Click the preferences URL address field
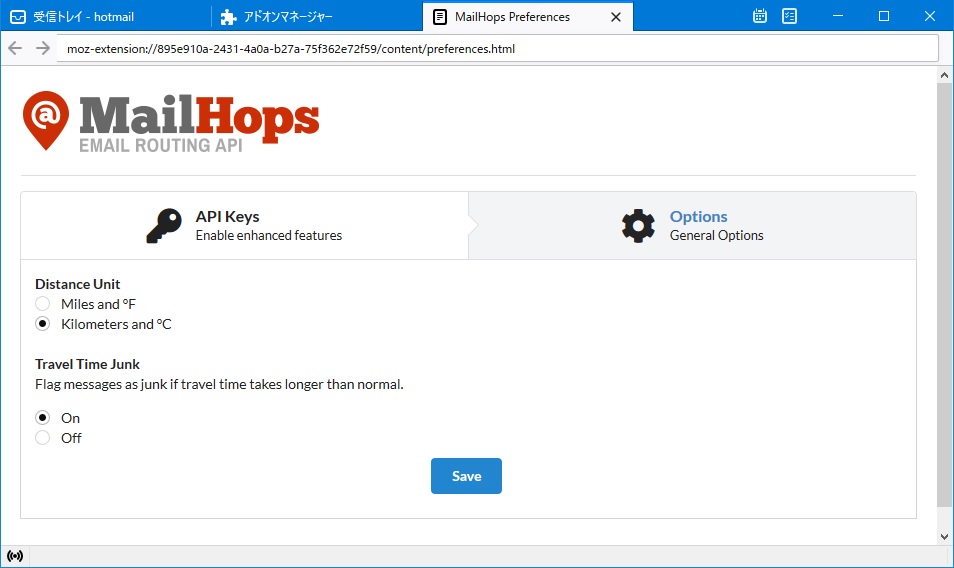The image size is (954, 568). point(497,48)
